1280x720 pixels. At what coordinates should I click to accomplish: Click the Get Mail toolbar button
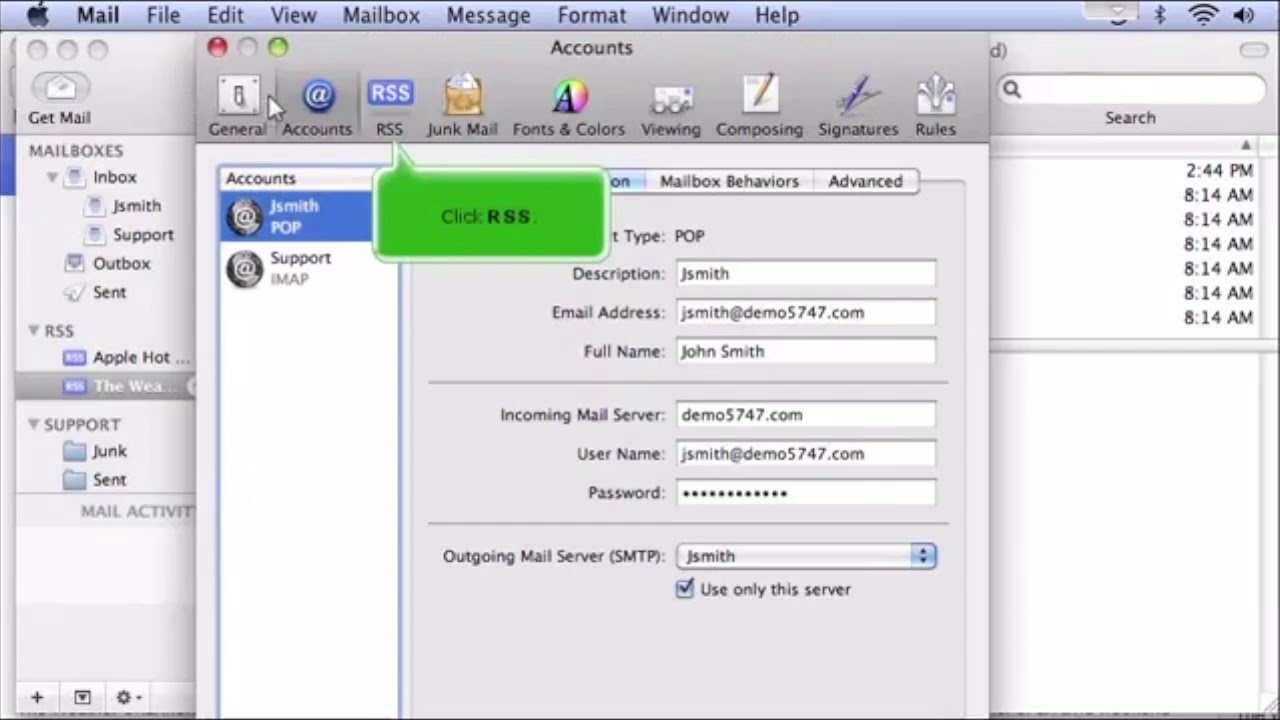point(59,99)
